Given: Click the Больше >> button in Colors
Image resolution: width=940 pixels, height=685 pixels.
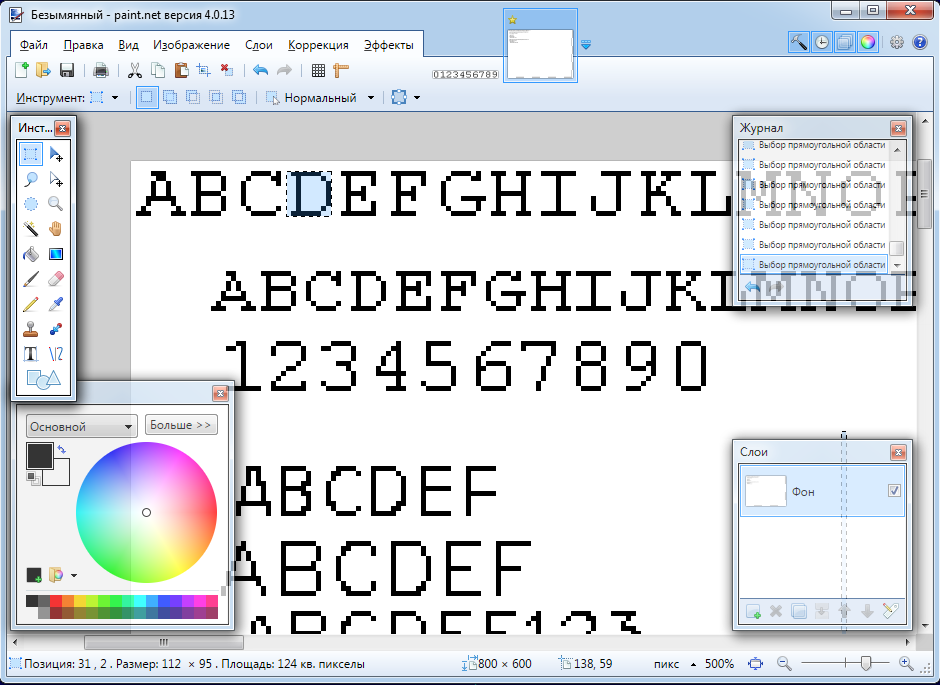Looking at the screenshot, I should 180,425.
